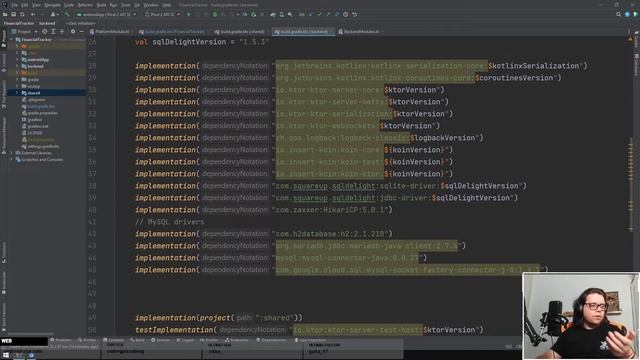Click the Run (green play) button
The width and height of the screenshot is (640, 360).
[x=189, y=14]
